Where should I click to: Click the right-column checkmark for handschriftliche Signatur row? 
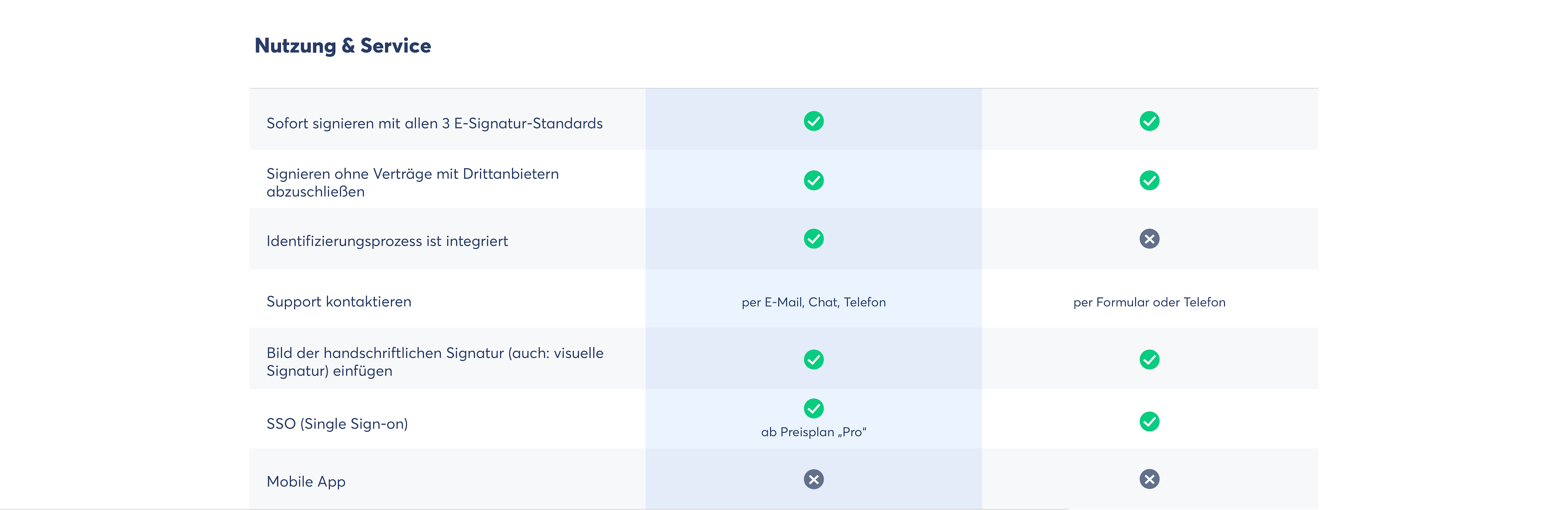point(1149,360)
